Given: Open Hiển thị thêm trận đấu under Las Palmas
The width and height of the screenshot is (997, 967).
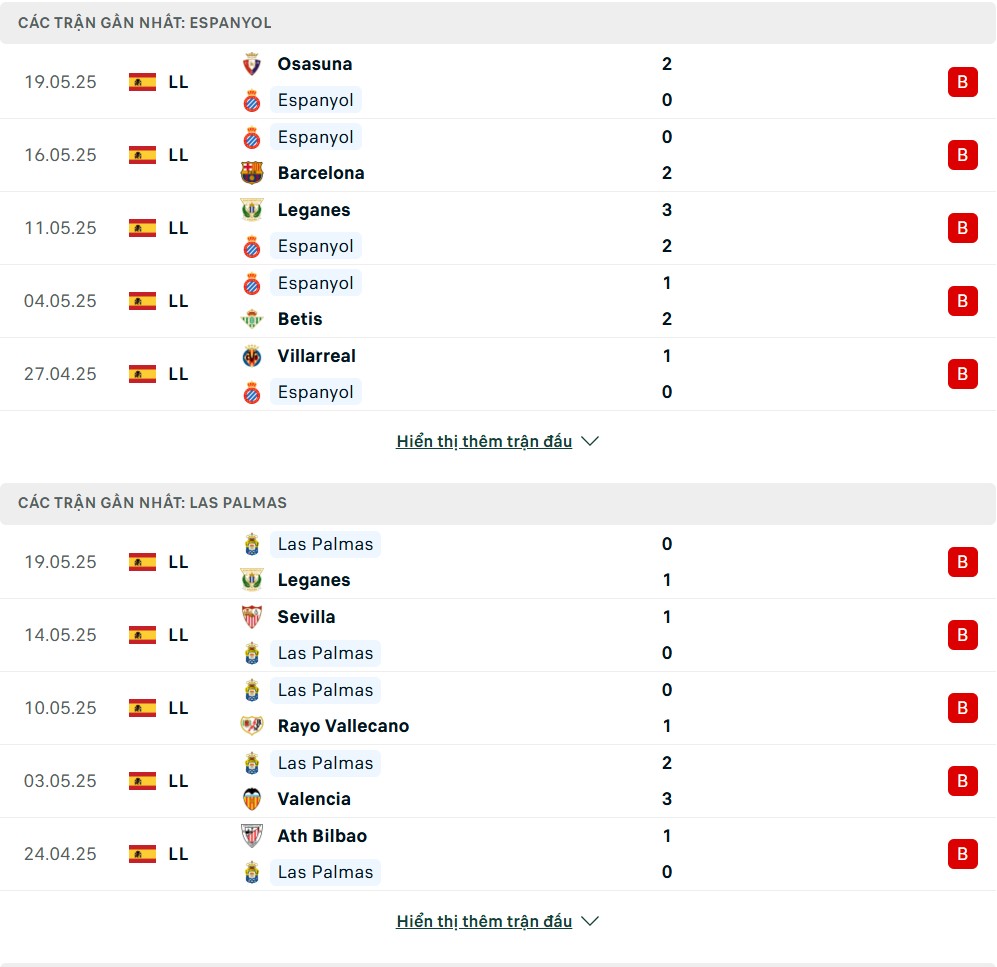Looking at the screenshot, I should coord(484,921).
